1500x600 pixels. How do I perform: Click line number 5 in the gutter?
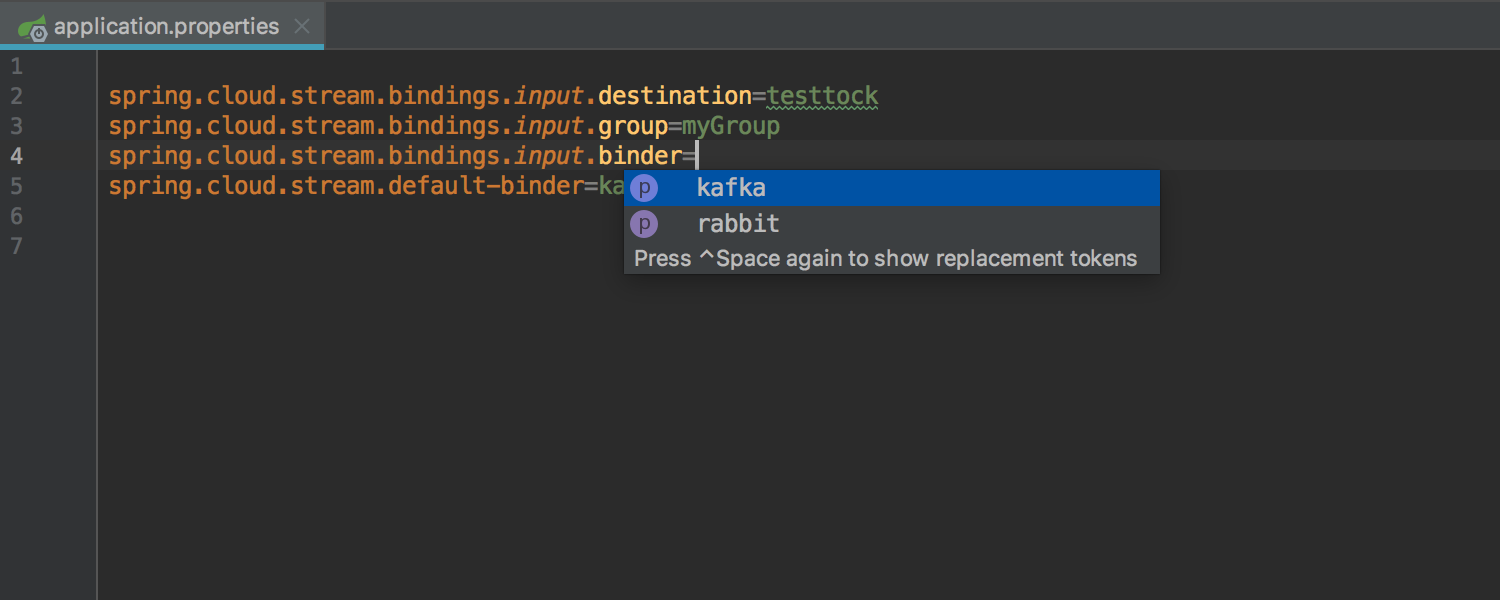pos(16,186)
